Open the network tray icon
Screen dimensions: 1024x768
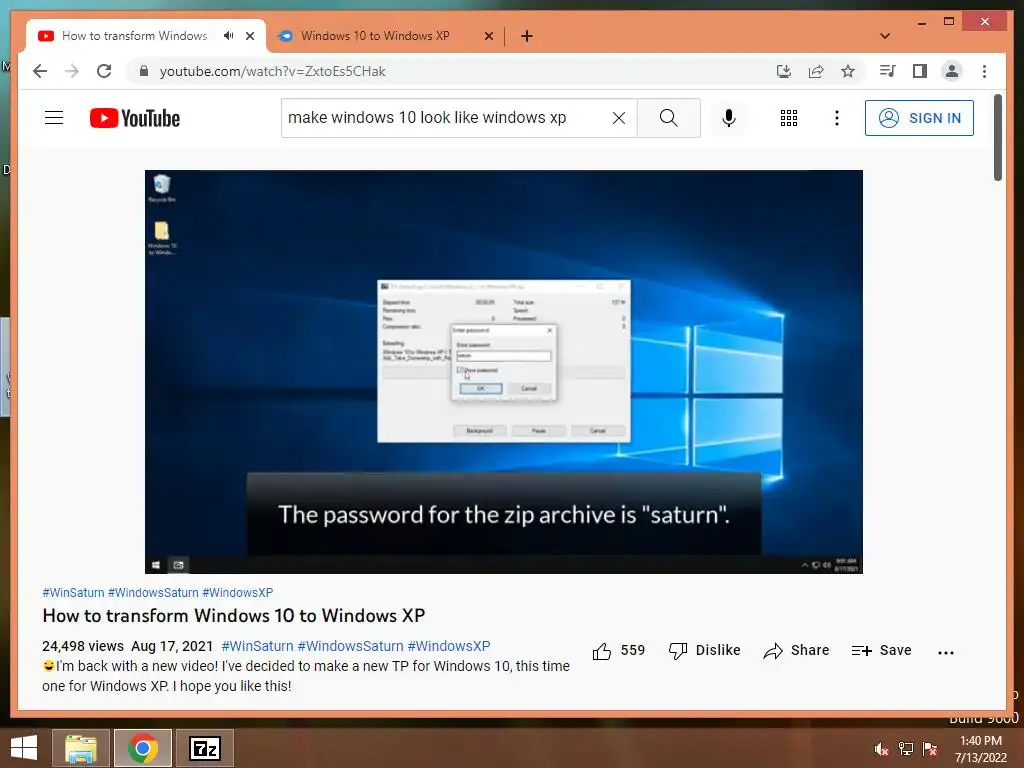[x=906, y=749]
